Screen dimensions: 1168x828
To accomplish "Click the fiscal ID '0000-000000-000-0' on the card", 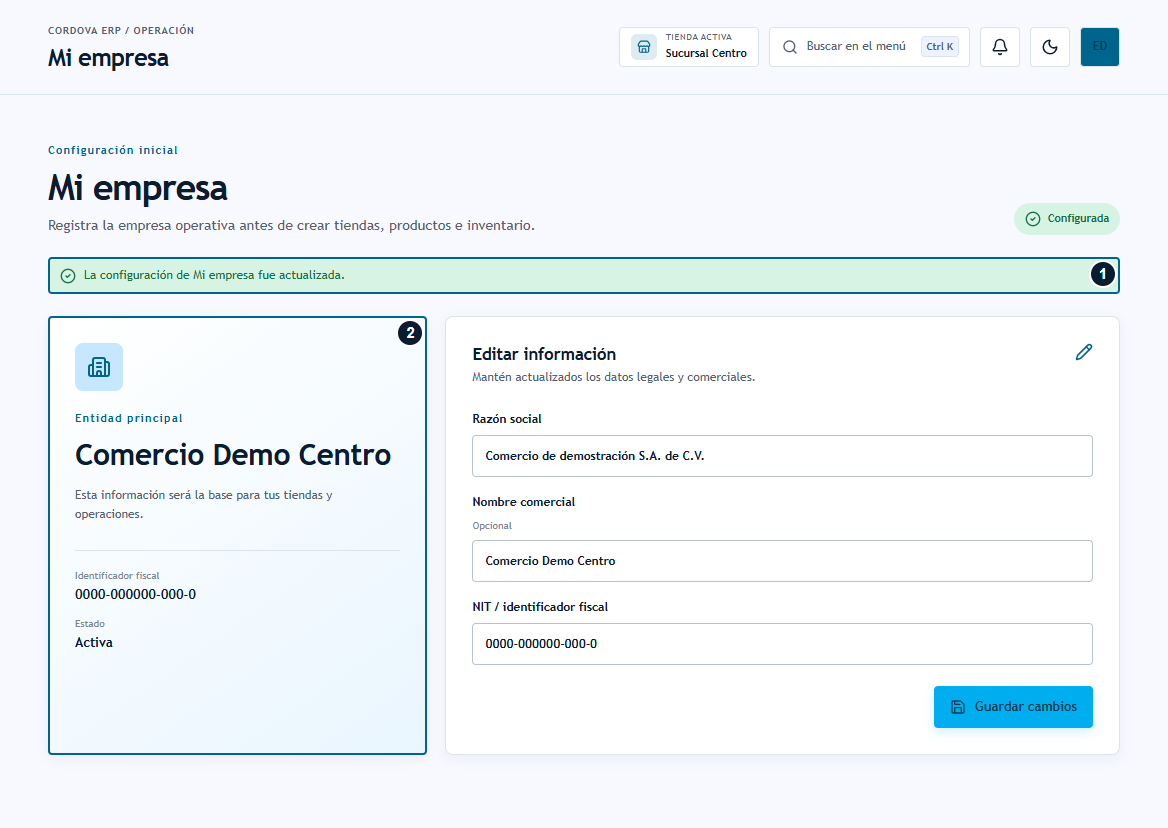I will click(x=136, y=594).
